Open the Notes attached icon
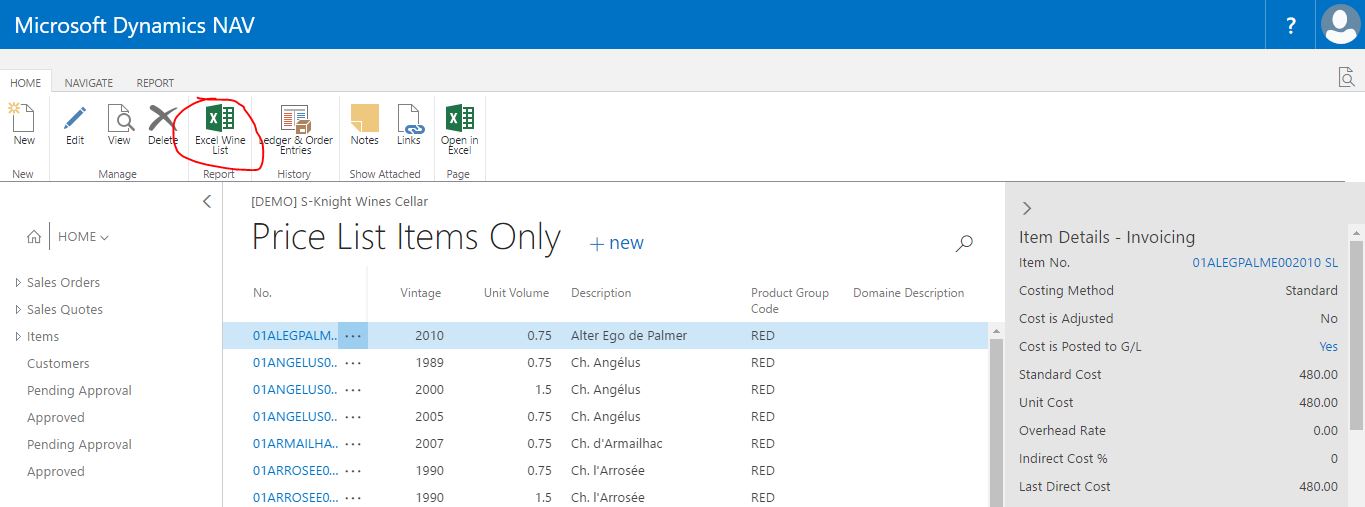This screenshot has height=507, width=1365. tap(365, 118)
